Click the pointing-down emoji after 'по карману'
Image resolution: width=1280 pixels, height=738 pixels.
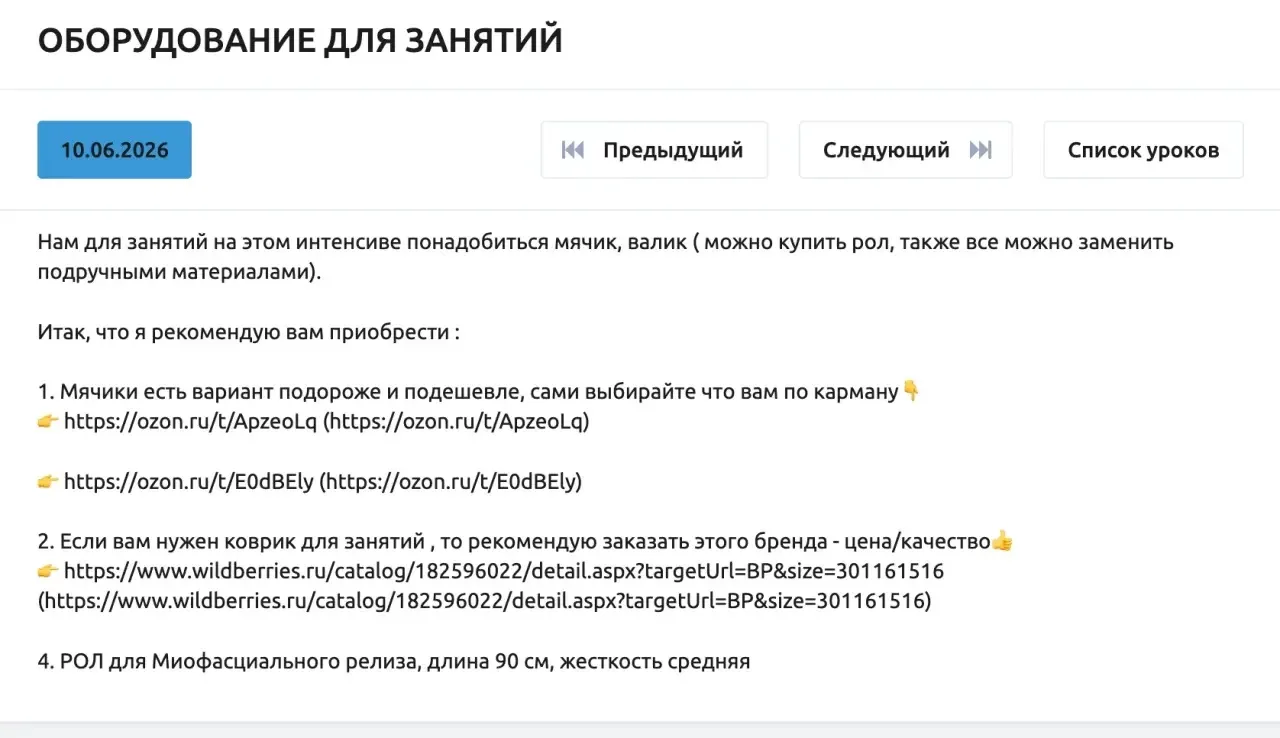[x=911, y=391]
